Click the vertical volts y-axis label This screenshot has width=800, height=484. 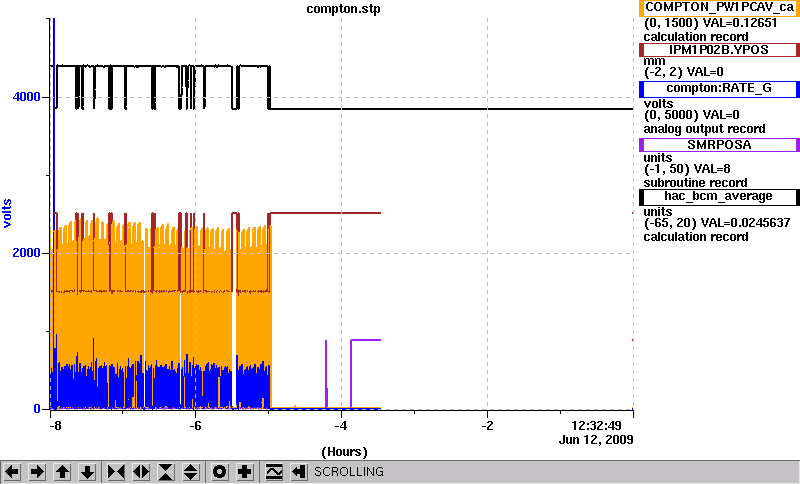coord(7,213)
